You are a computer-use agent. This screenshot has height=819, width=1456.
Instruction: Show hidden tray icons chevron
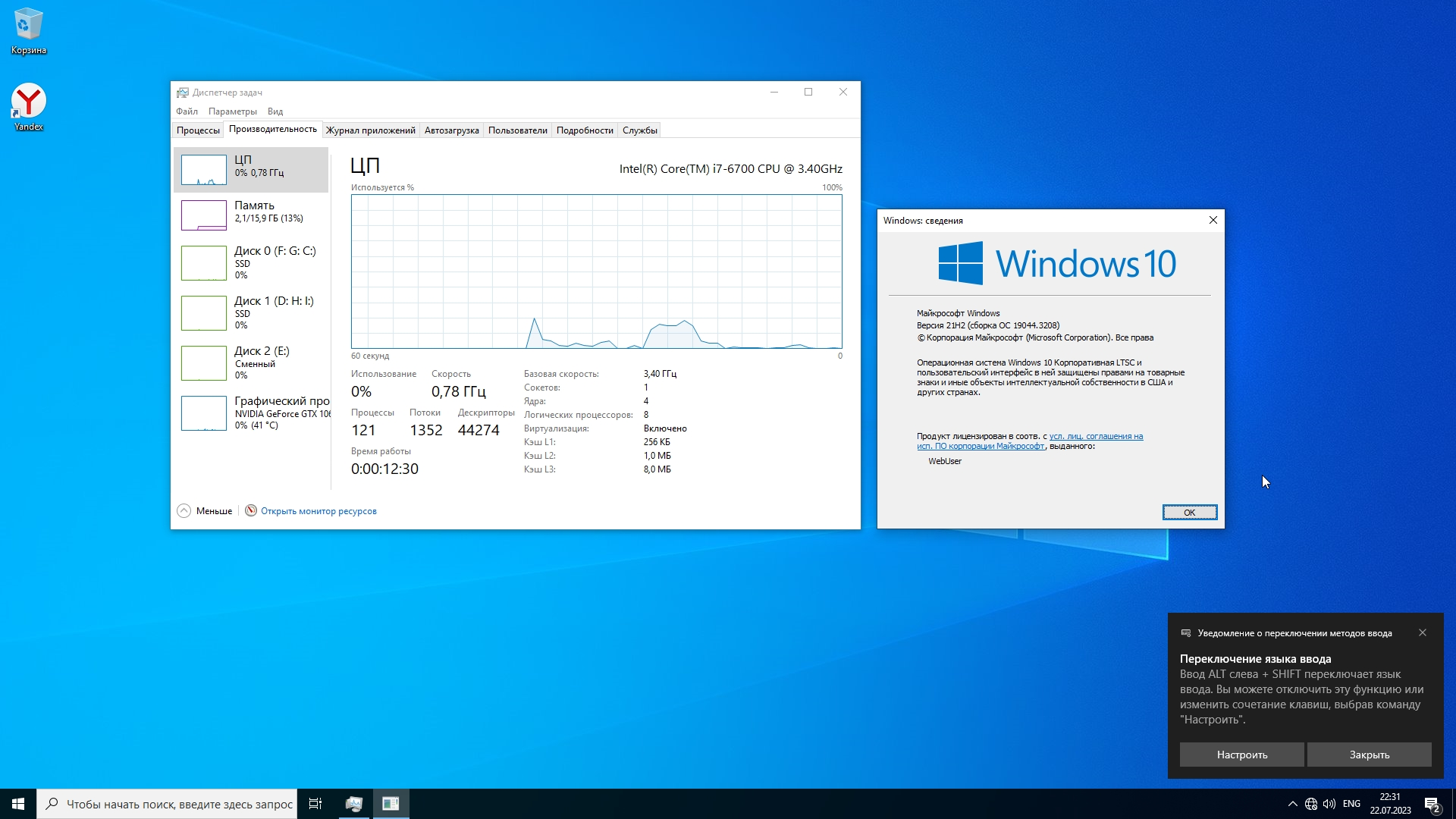pyautogui.click(x=1292, y=804)
